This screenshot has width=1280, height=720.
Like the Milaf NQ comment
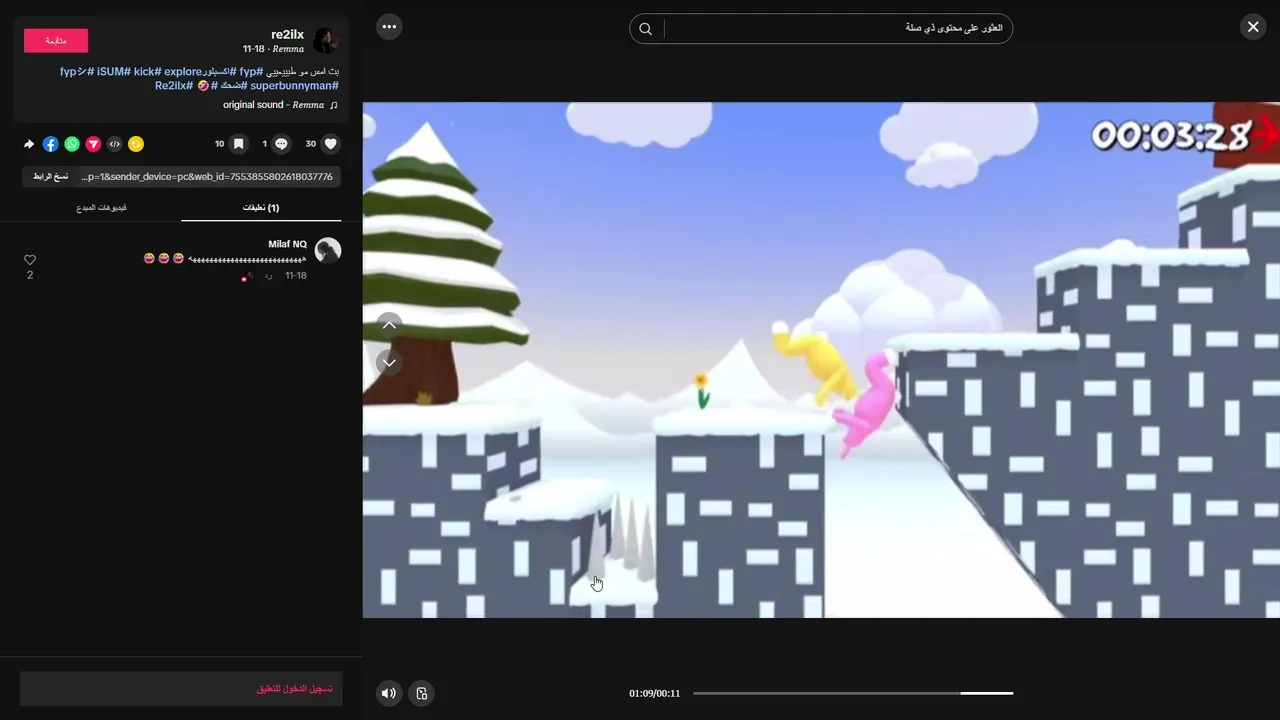[x=30, y=260]
